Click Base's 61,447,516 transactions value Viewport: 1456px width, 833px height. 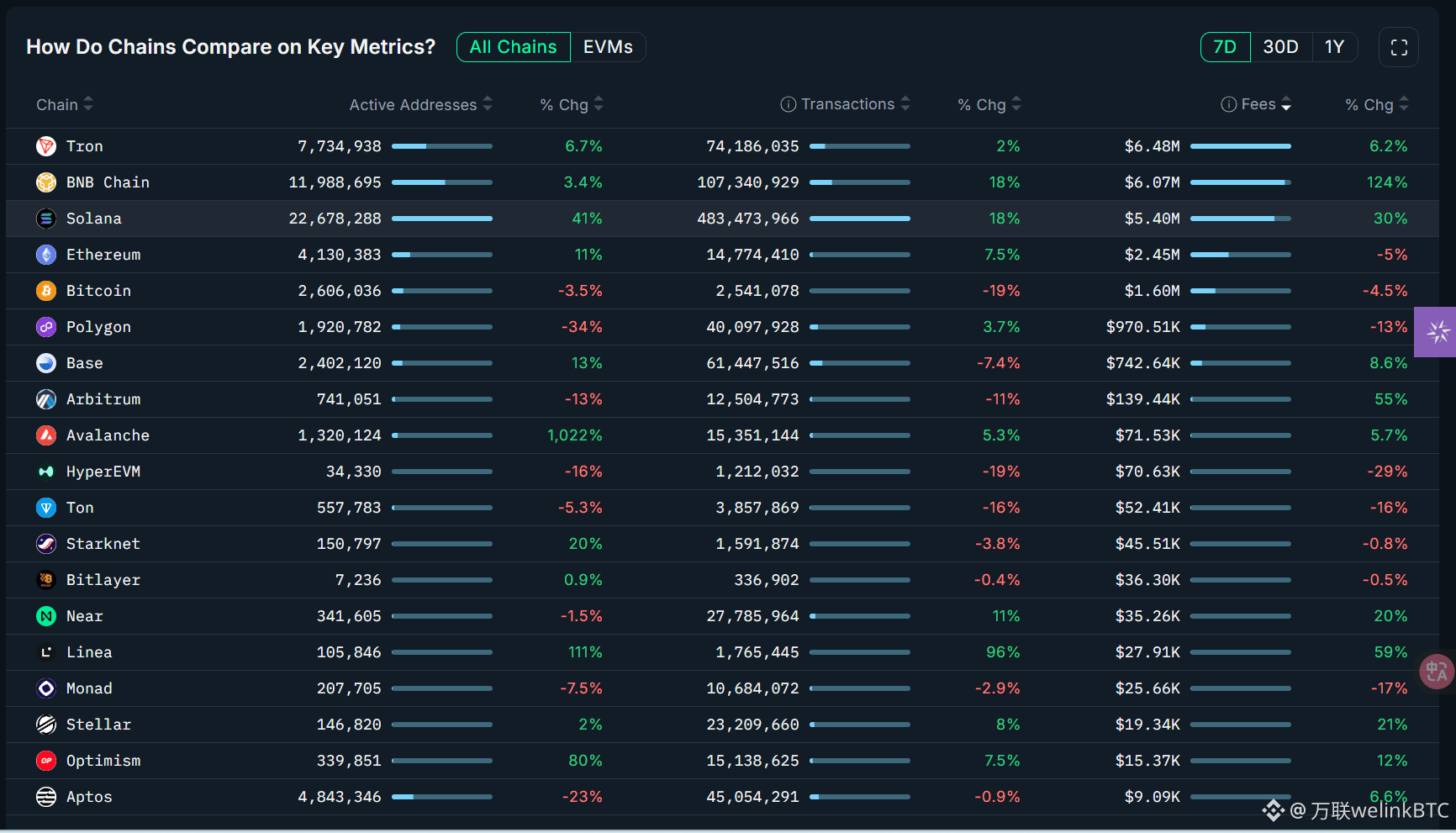[752, 363]
